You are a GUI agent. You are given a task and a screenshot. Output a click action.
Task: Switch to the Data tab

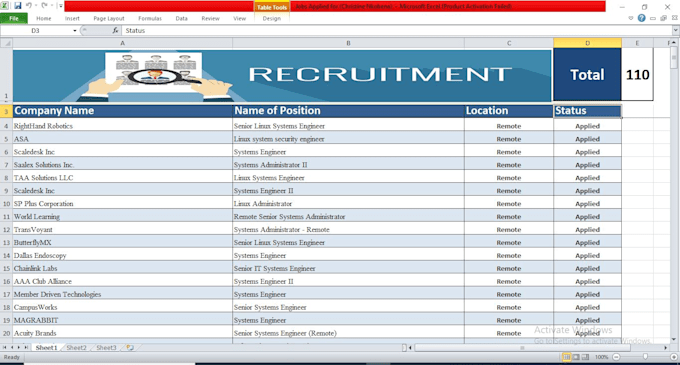182,19
